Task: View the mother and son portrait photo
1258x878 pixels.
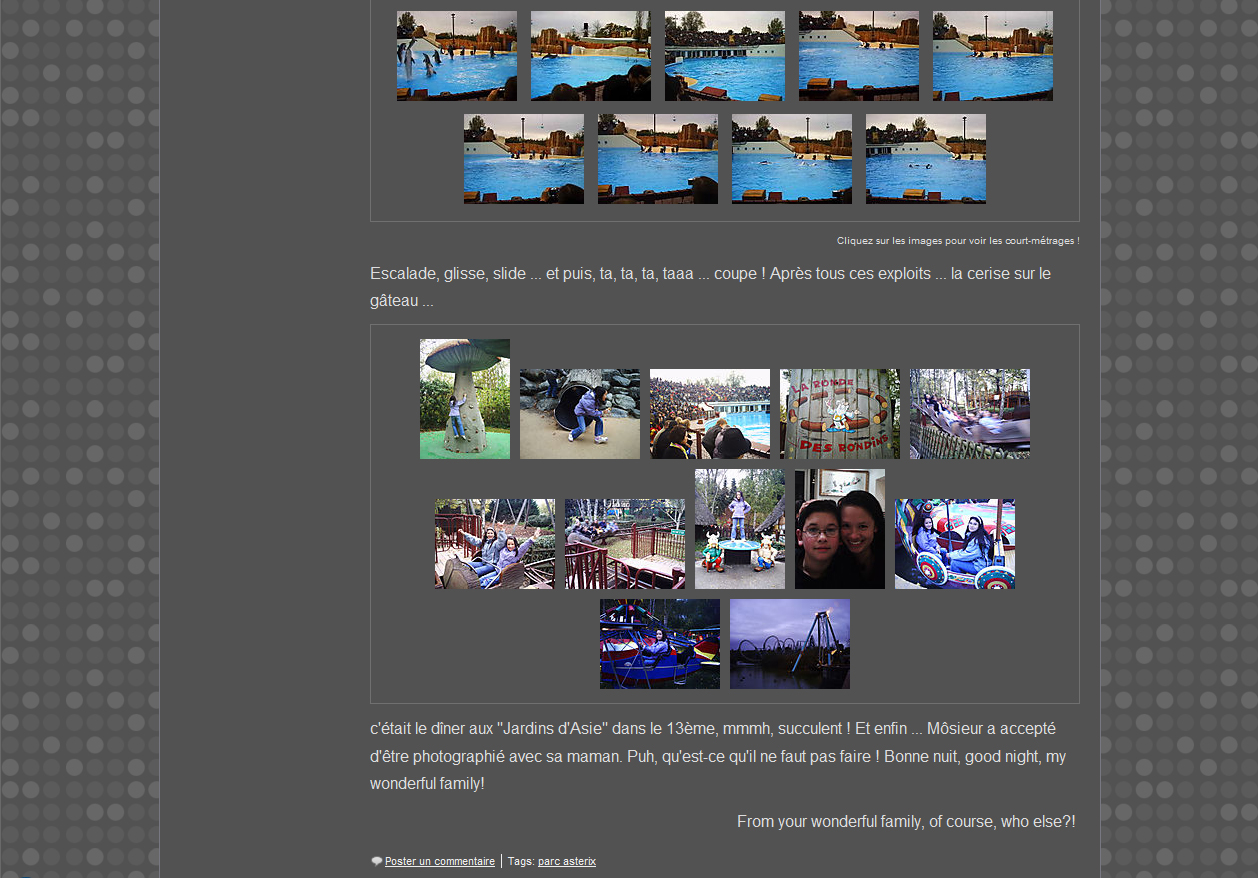Action: click(x=839, y=529)
